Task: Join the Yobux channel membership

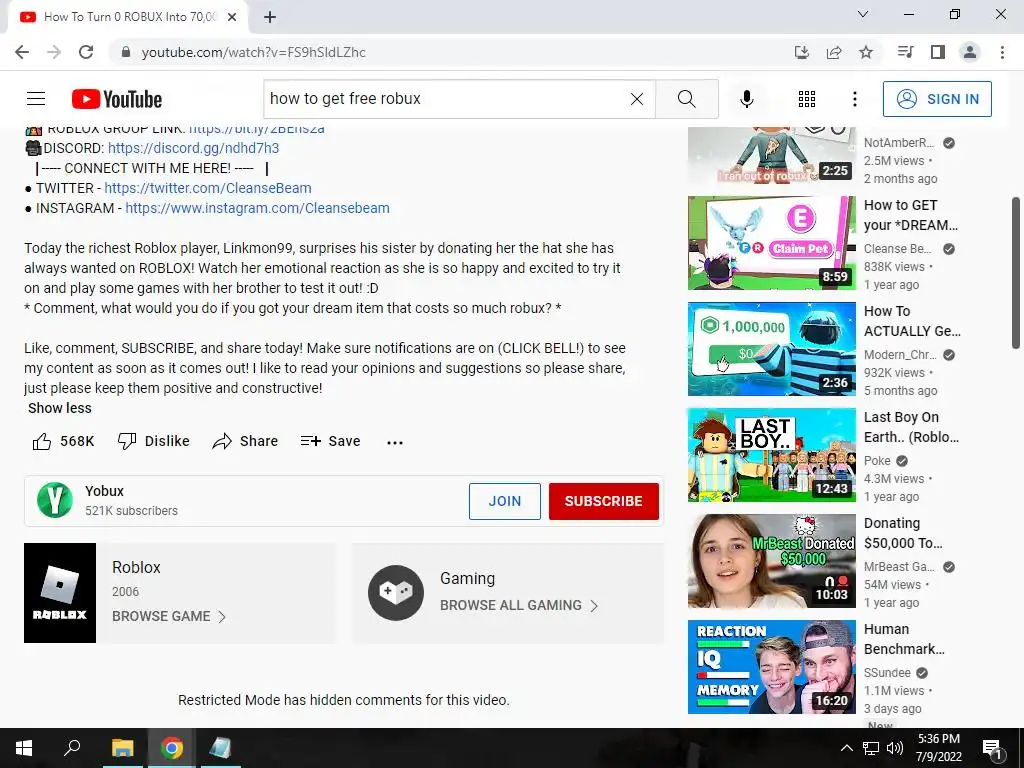Action: click(505, 501)
